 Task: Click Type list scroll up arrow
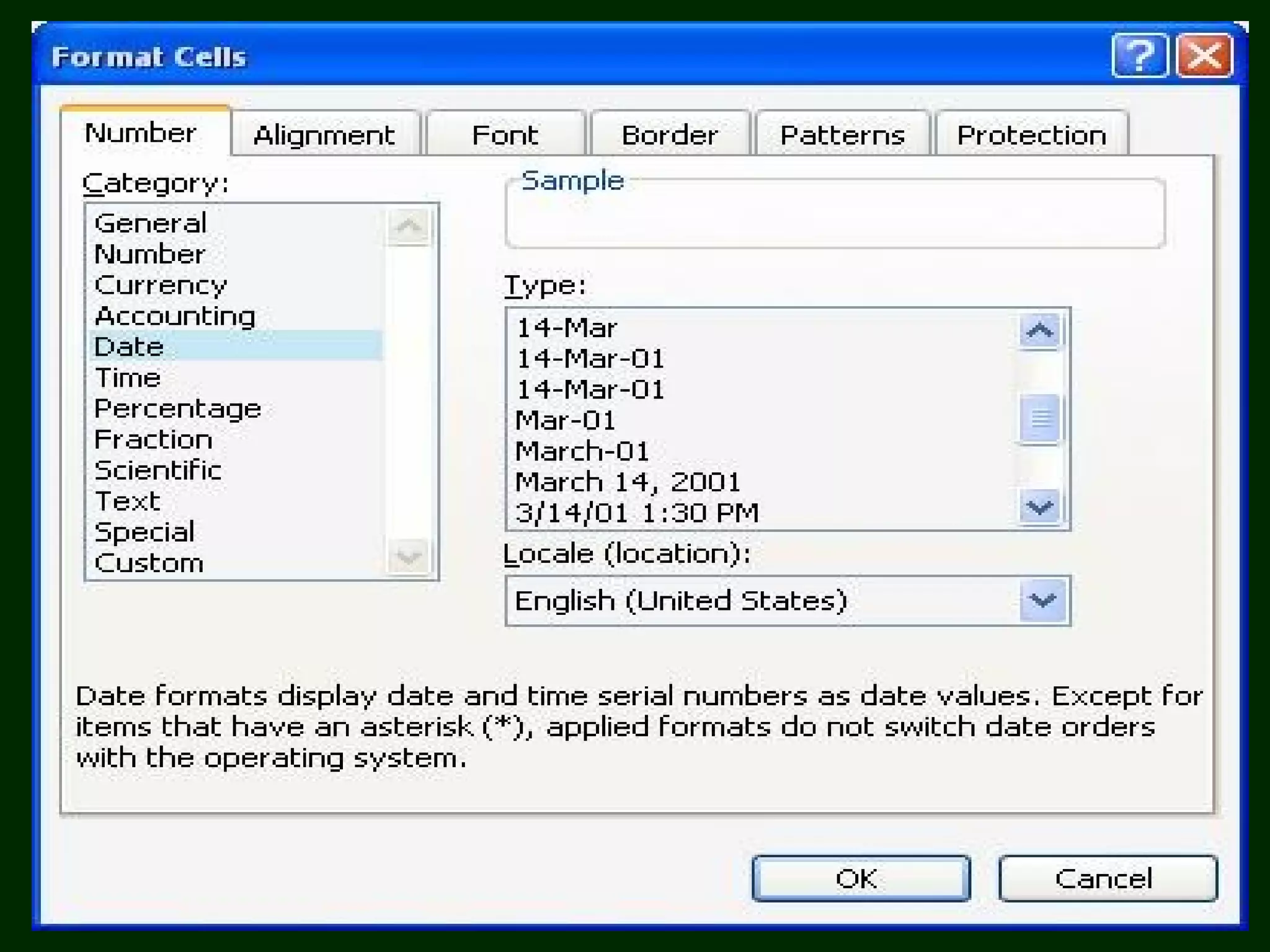(1040, 330)
